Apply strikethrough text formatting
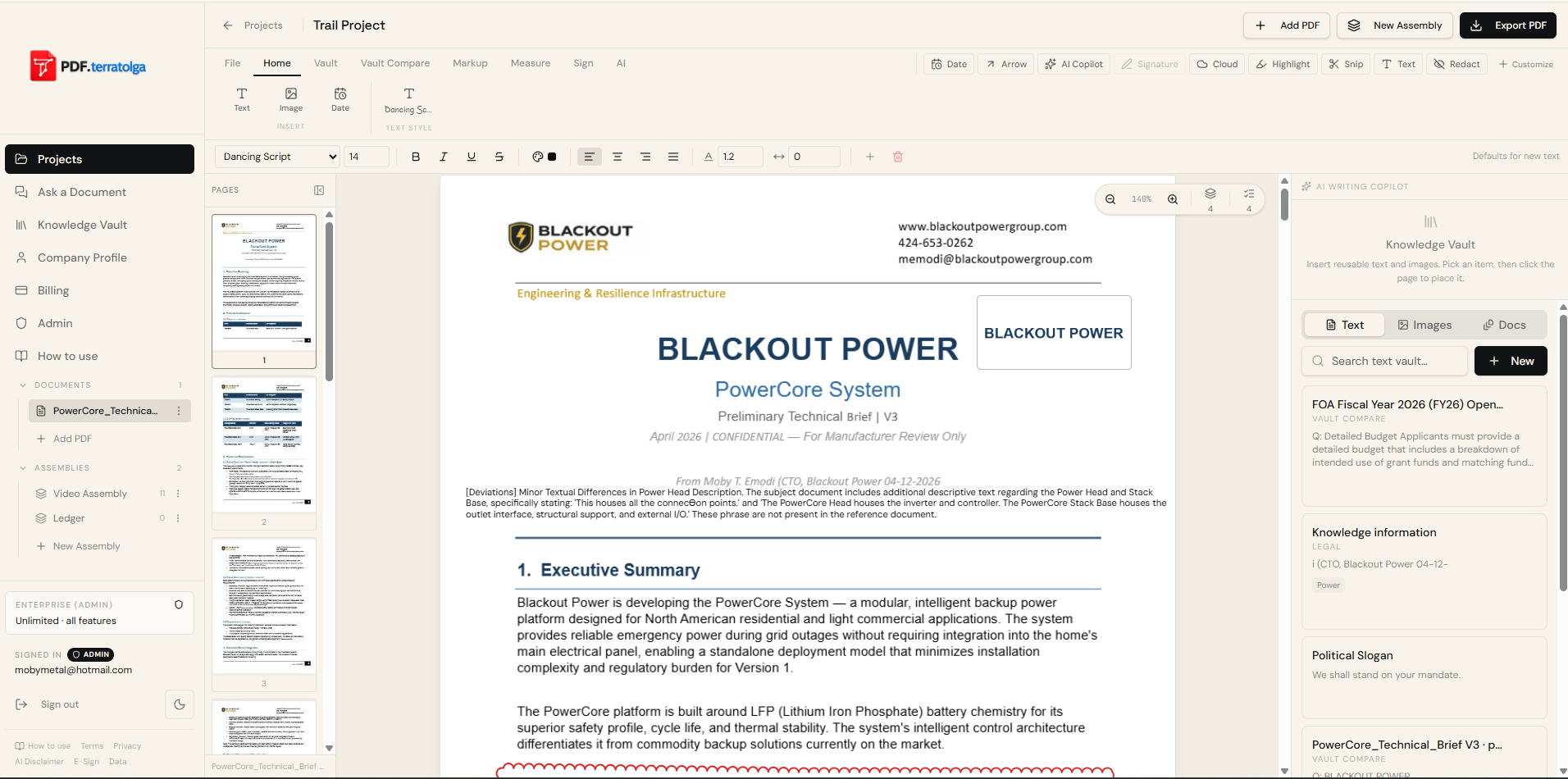1568x779 pixels. click(x=499, y=157)
